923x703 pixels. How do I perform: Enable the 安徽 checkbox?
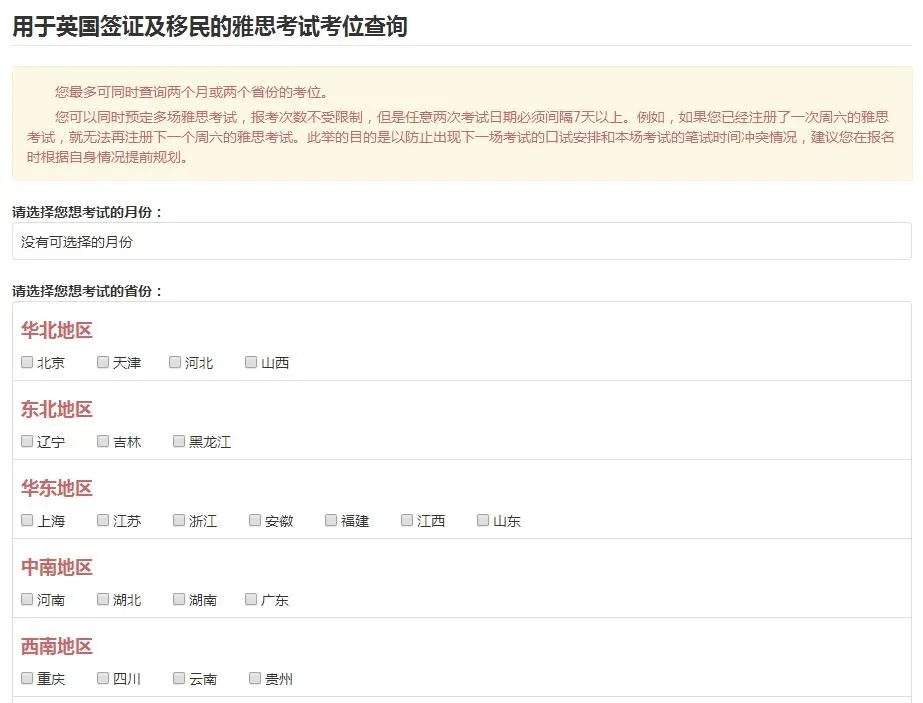(x=255, y=520)
